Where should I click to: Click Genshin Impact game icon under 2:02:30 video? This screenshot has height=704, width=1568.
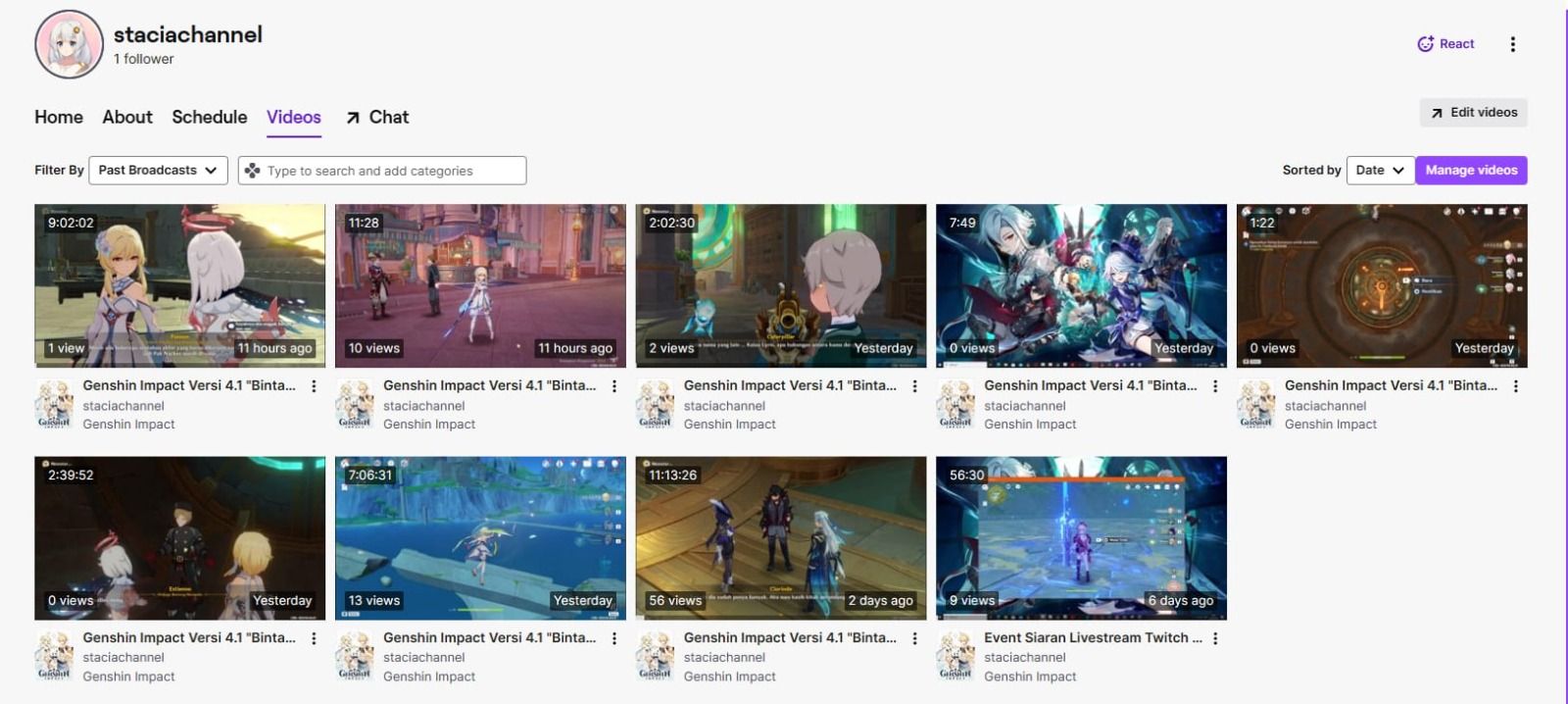pyautogui.click(x=655, y=404)
